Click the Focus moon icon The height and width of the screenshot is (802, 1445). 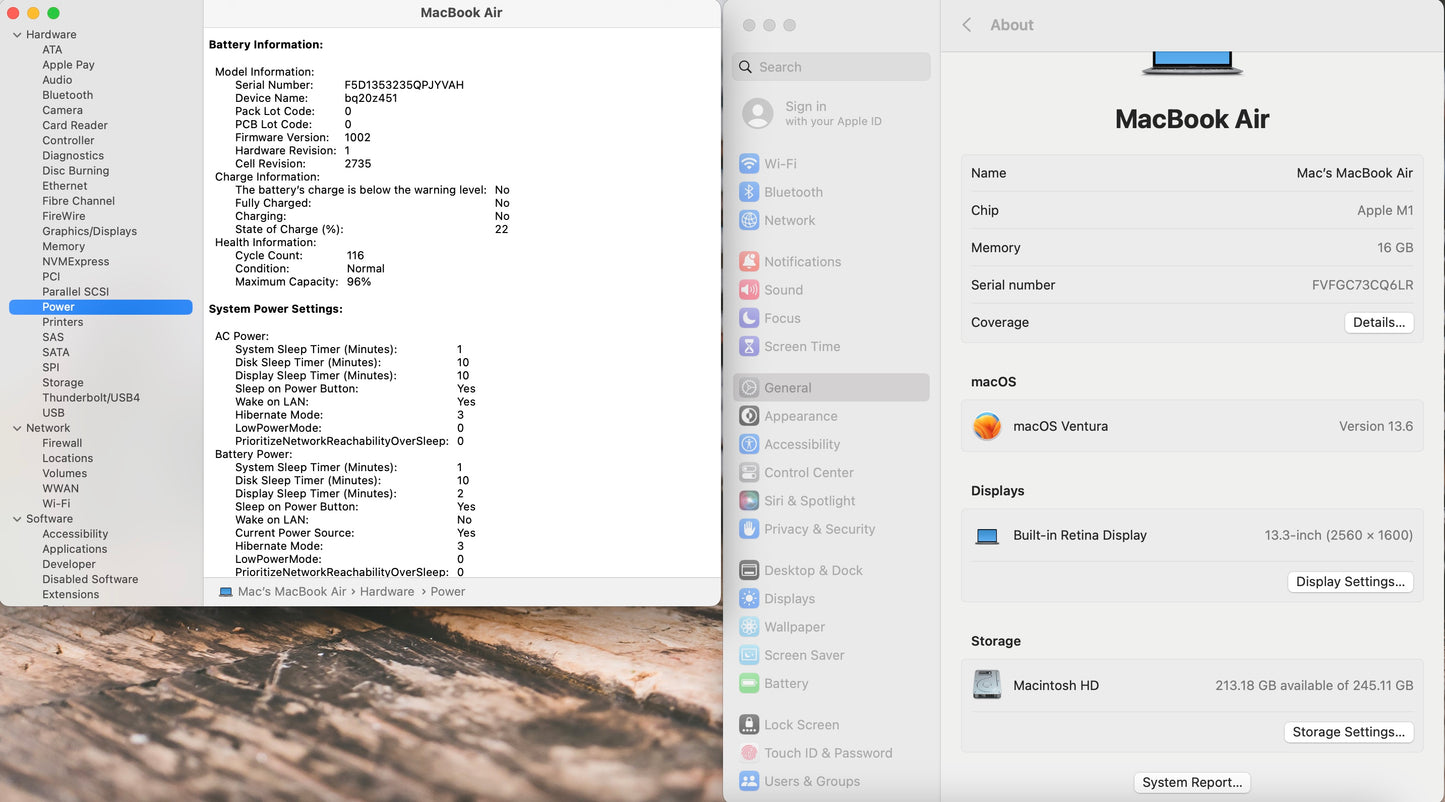pos(748,318)
